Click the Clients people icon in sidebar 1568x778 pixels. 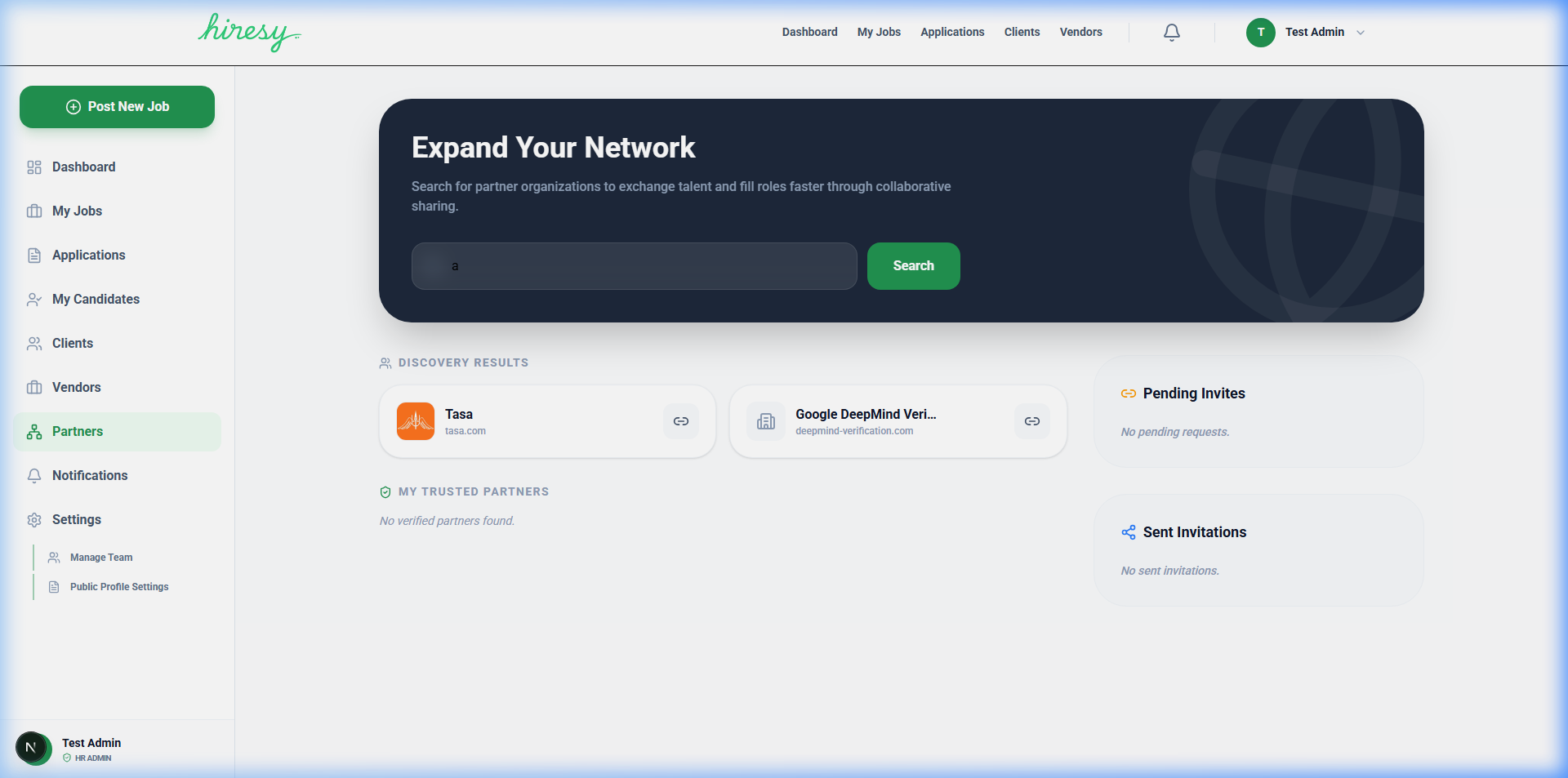click(34, 344)
